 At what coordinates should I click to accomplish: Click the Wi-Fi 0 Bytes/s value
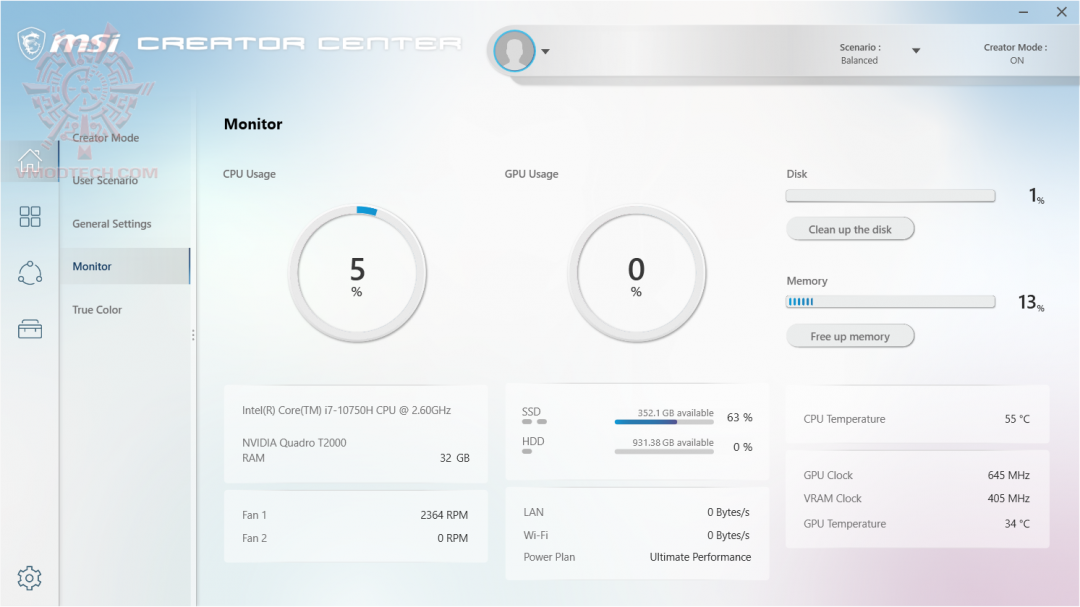pos(728,535)
